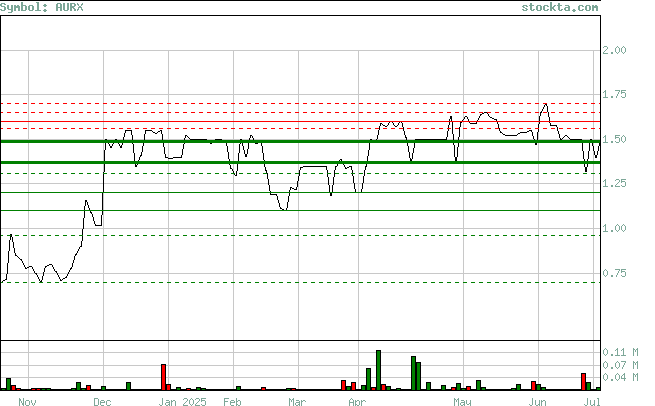Click the red volume bar in late June
This screenshot has width=655, height=406.
tap(584, 382)
